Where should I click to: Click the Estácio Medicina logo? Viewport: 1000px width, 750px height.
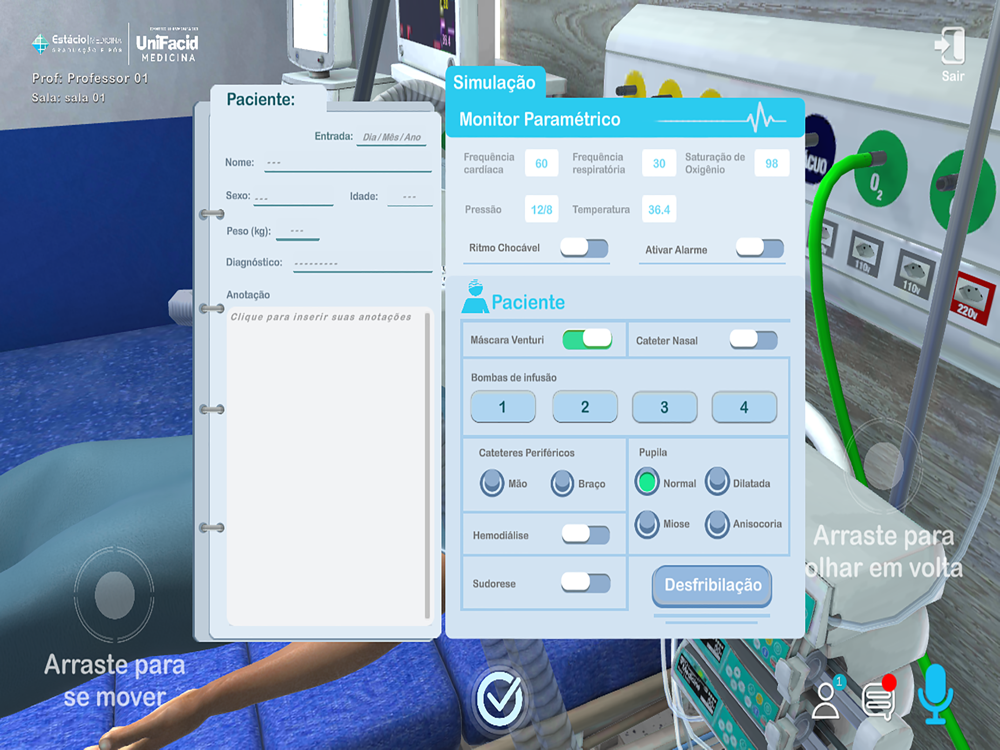pos(77,44)
